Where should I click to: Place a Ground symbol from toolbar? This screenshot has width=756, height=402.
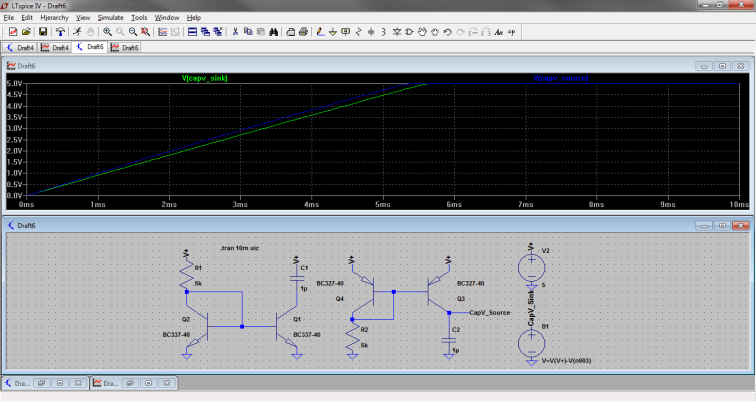(x=333, y=32)
